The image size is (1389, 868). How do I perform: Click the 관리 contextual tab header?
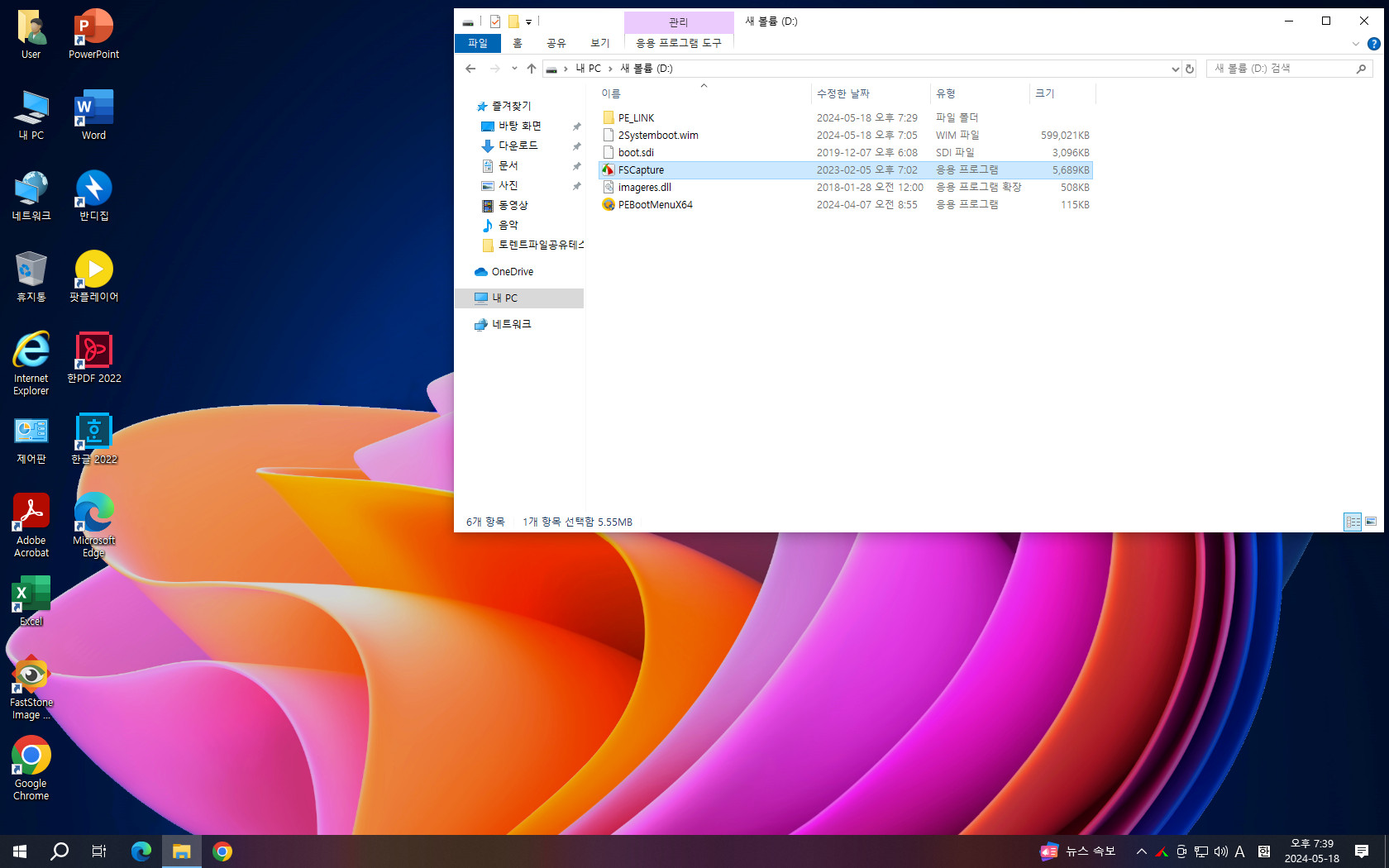tap(679, 22)
